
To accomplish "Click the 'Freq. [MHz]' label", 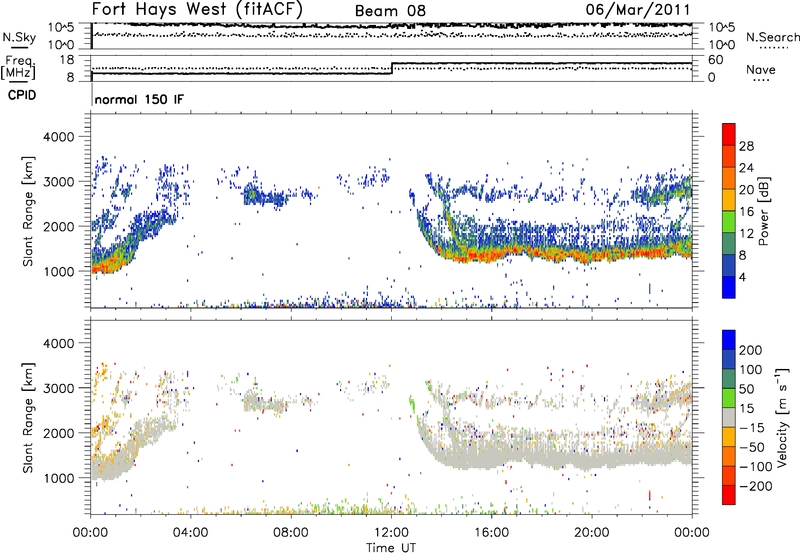I will [x=20, y=67].
